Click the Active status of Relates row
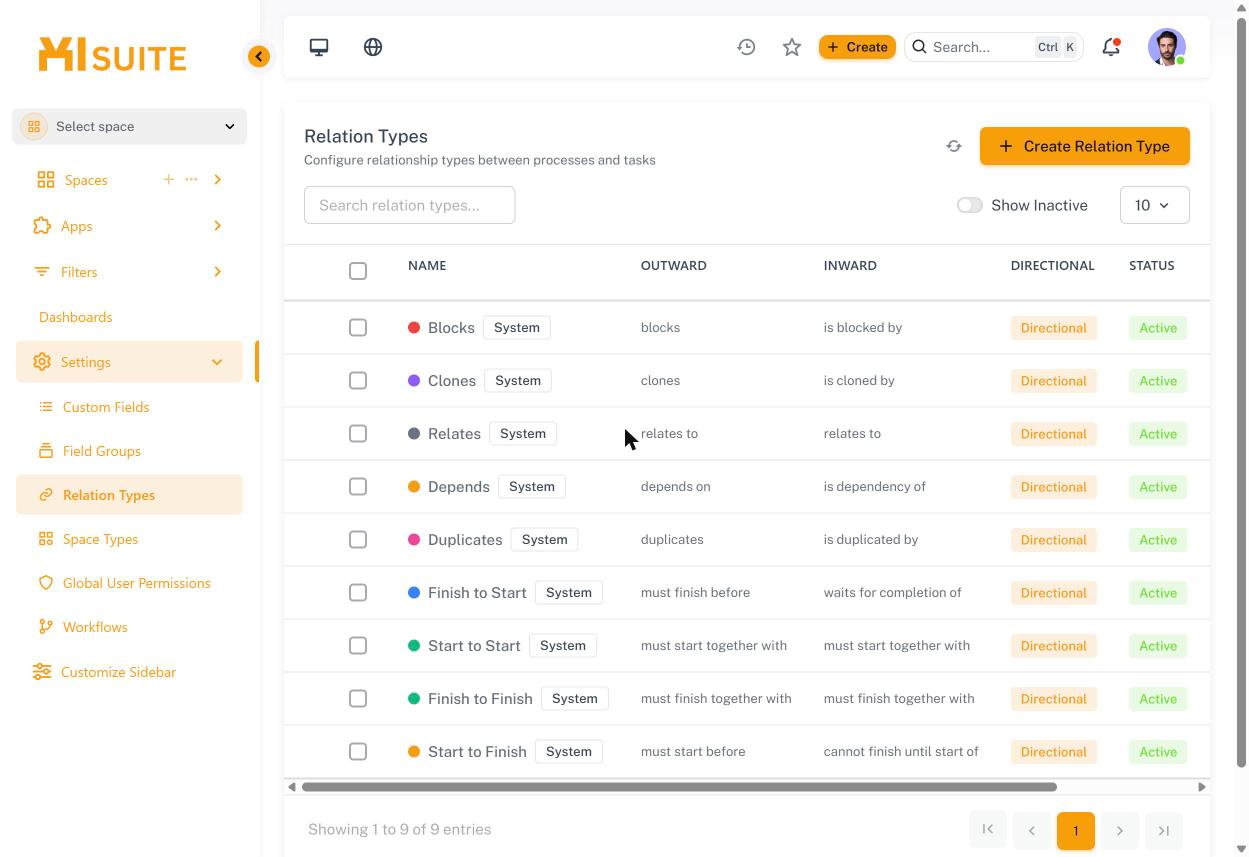The image size is (1249, 857). coord(1158,434)
